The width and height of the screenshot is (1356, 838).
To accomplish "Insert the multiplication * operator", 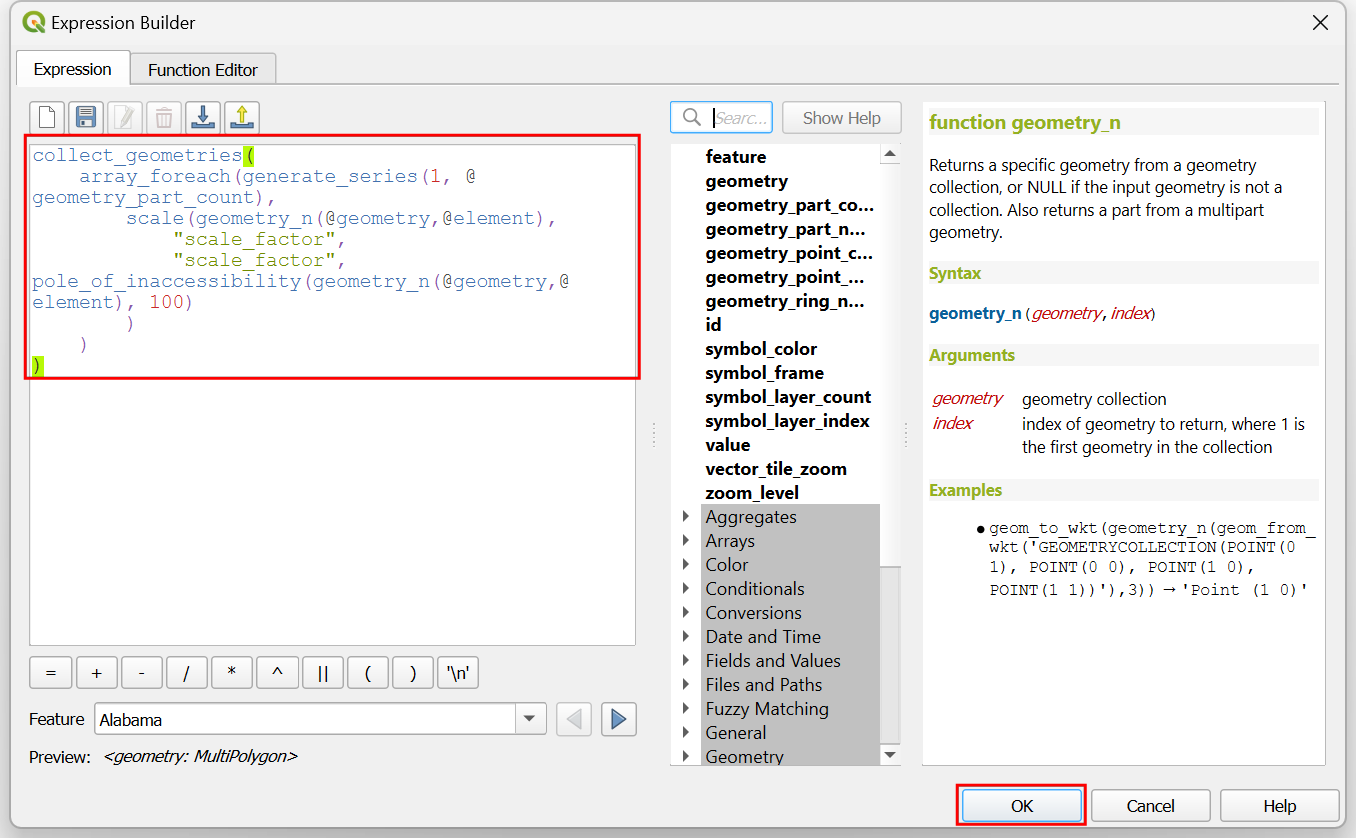I will [232, 674].
